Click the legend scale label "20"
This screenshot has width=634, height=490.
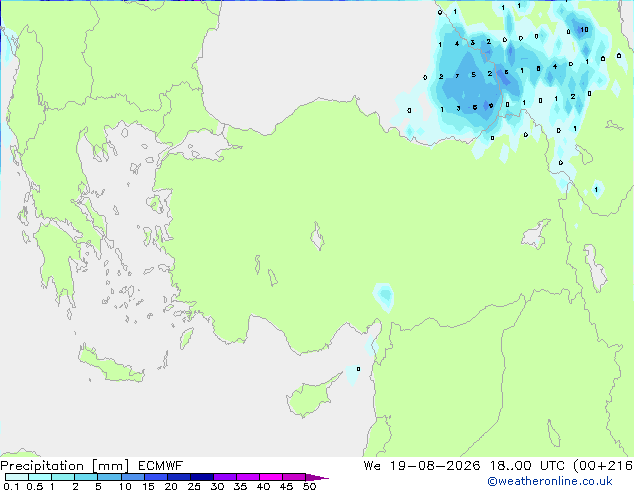pos(171,486)
